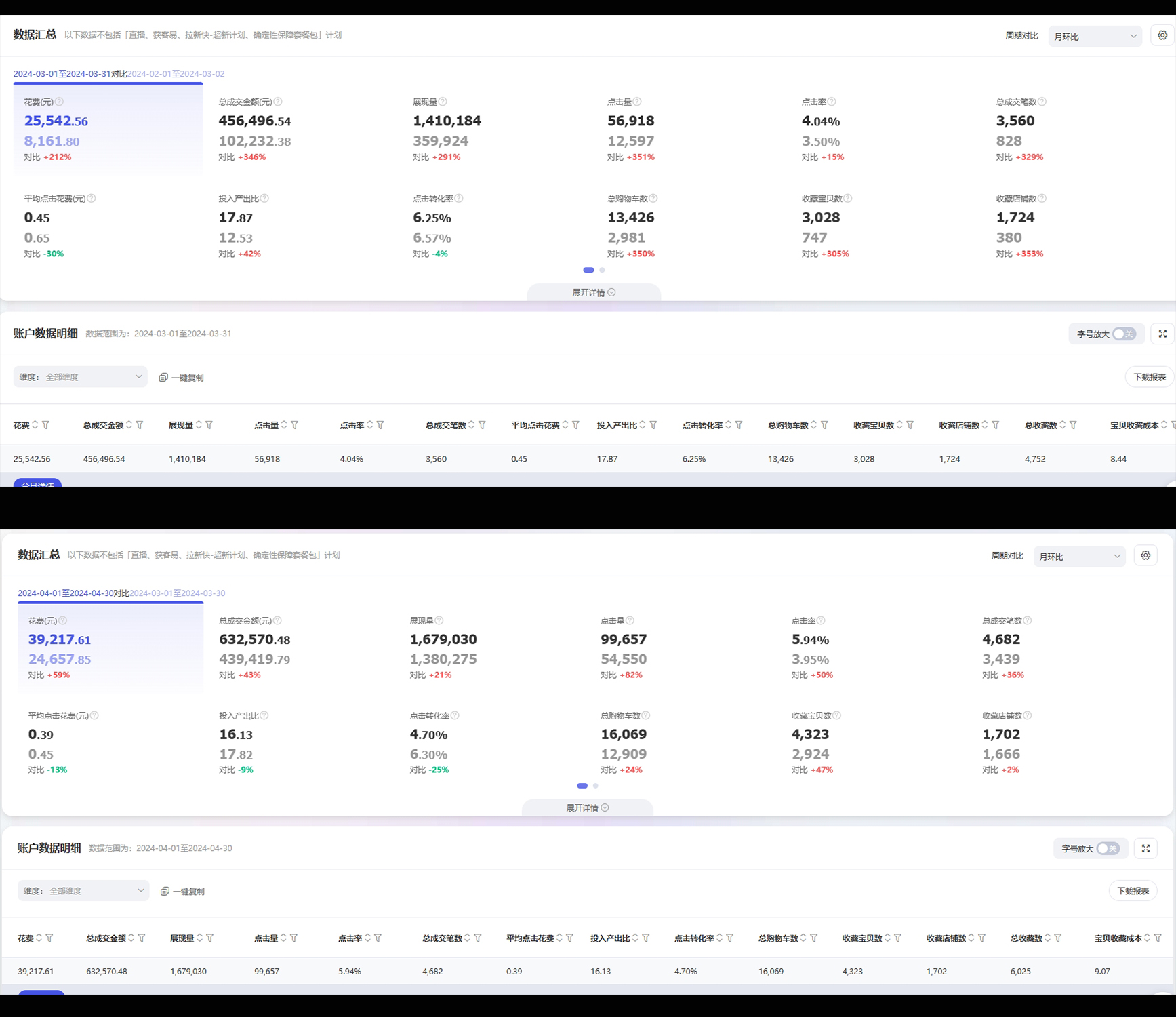Viewport: 1176px width, 1017px height.
Task: Open the settings gear in the April summary header
Action: pos(1145,556)
